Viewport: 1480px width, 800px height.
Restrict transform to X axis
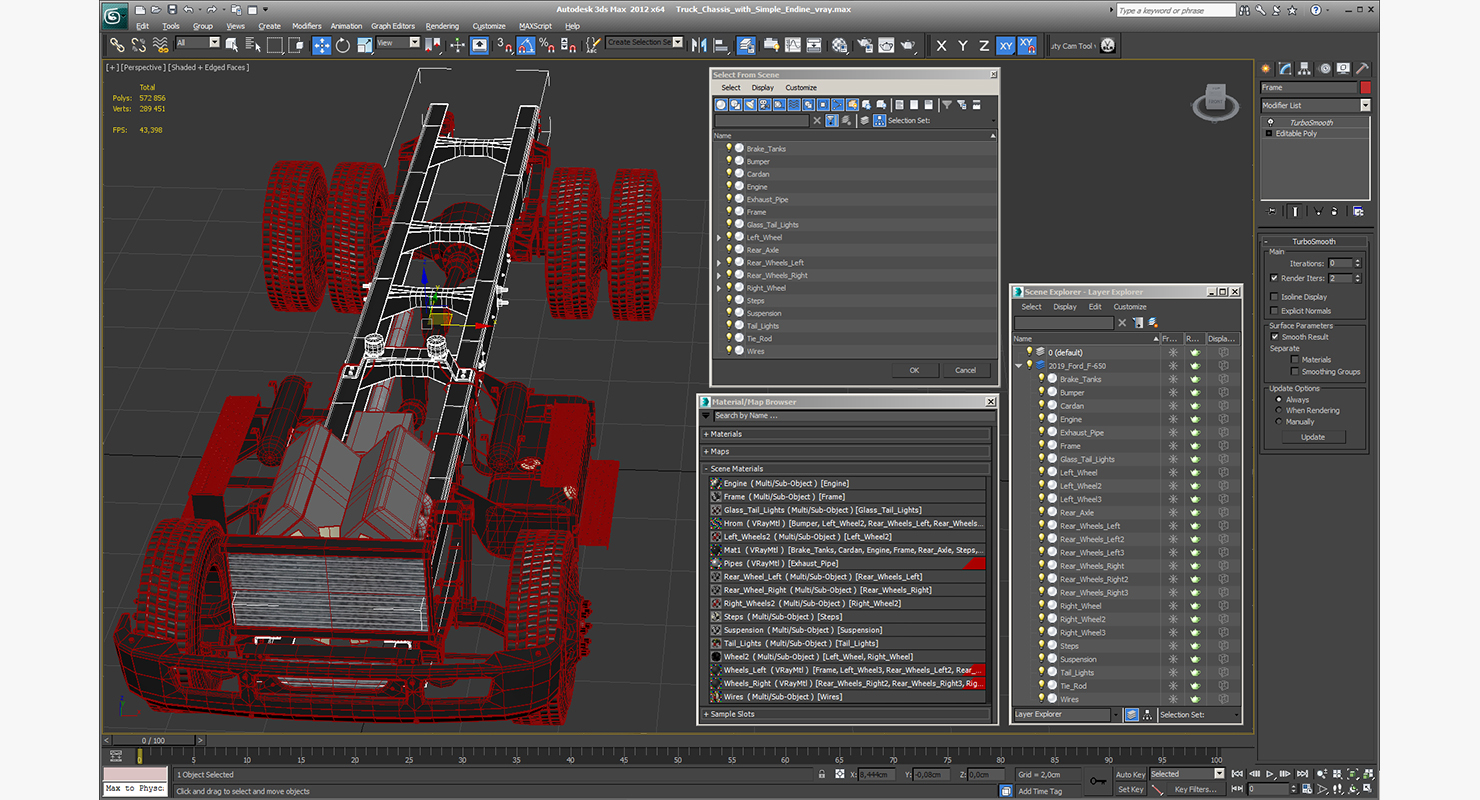pos(941,45)
